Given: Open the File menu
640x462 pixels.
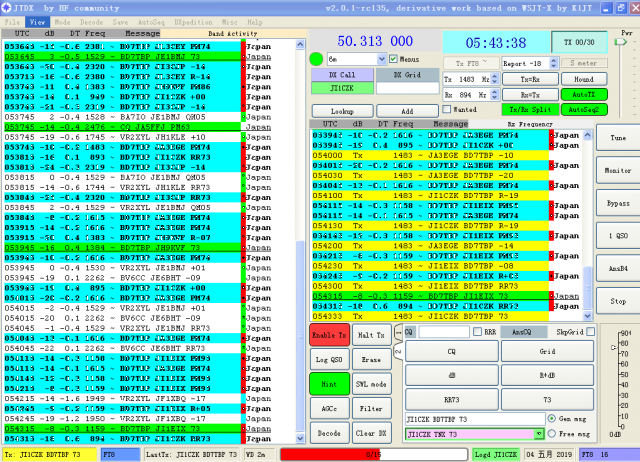Looking at the screenshot, I should click(x=12, y=22).
